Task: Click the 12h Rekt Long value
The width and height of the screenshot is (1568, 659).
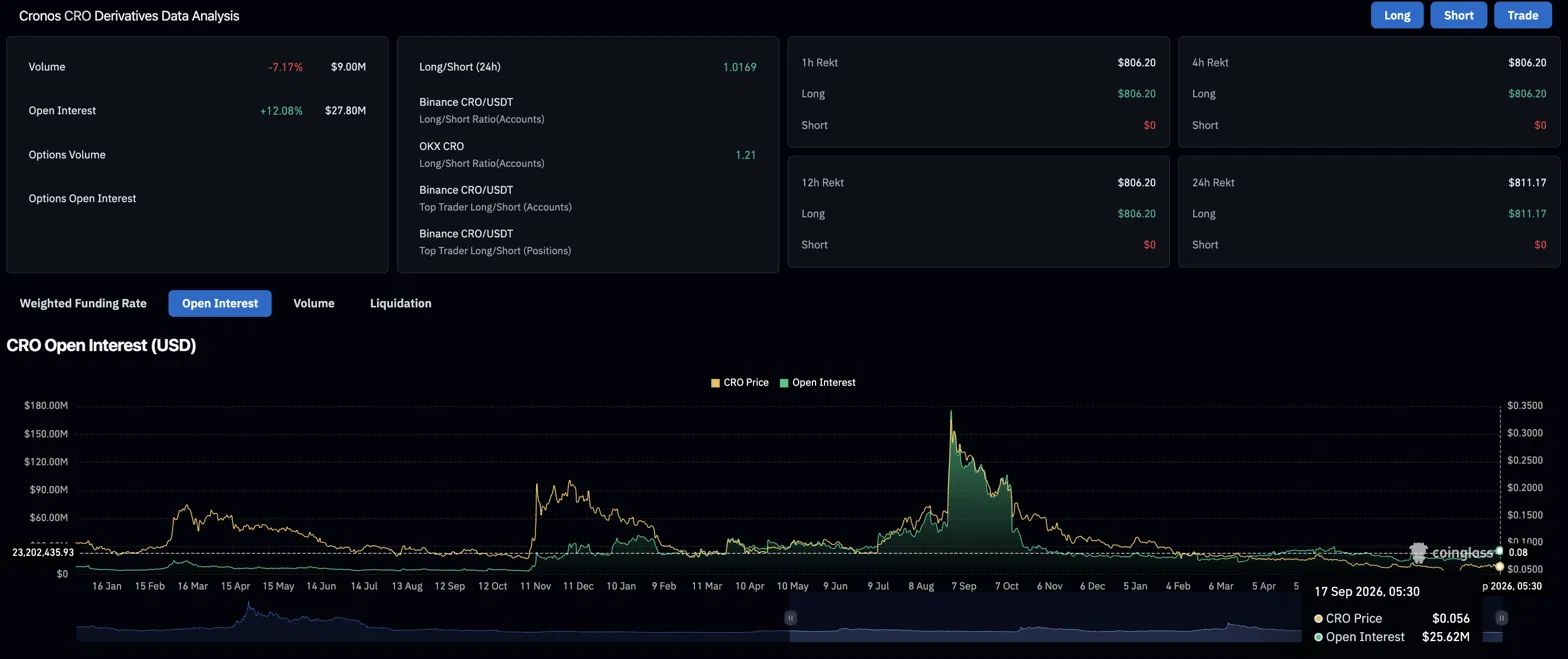Action: click(x=1136, y=214)
